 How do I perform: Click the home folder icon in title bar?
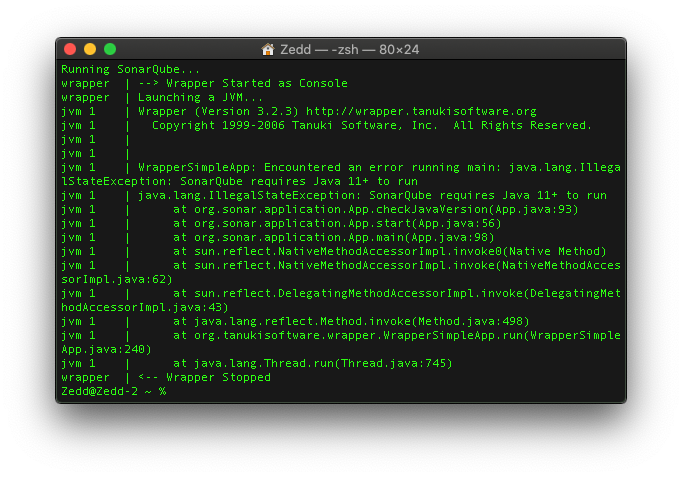point(268,49)
